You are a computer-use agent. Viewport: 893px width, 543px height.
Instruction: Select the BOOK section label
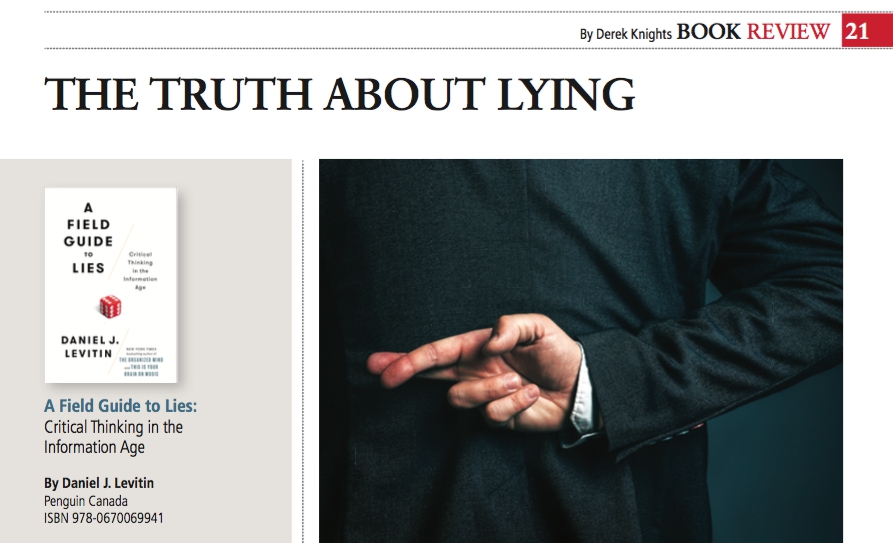(708, 32)
